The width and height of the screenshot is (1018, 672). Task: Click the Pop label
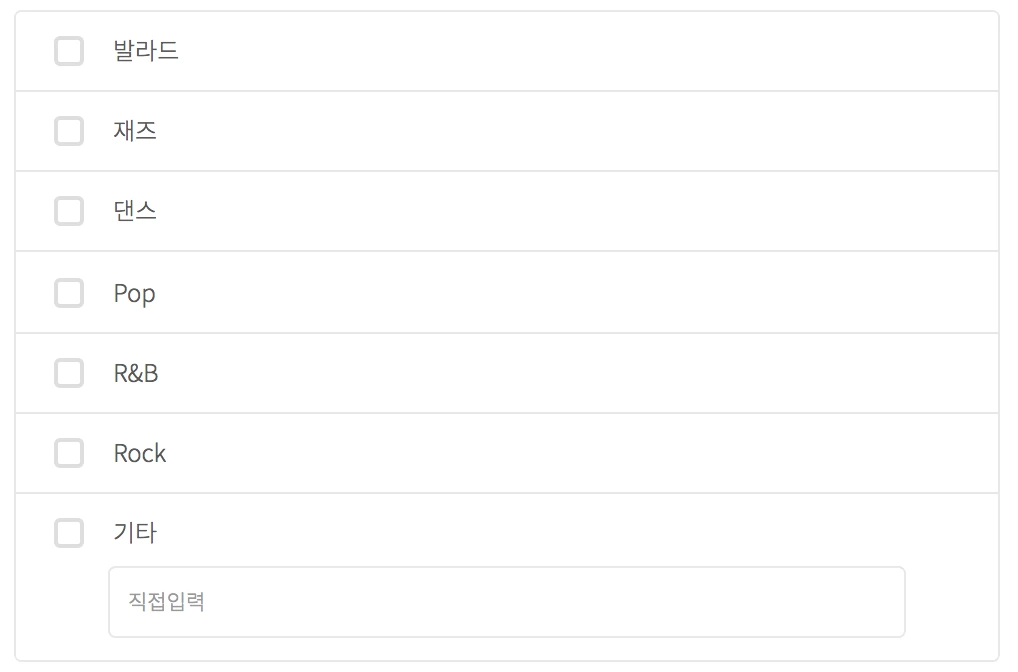(x=134, y=293)
